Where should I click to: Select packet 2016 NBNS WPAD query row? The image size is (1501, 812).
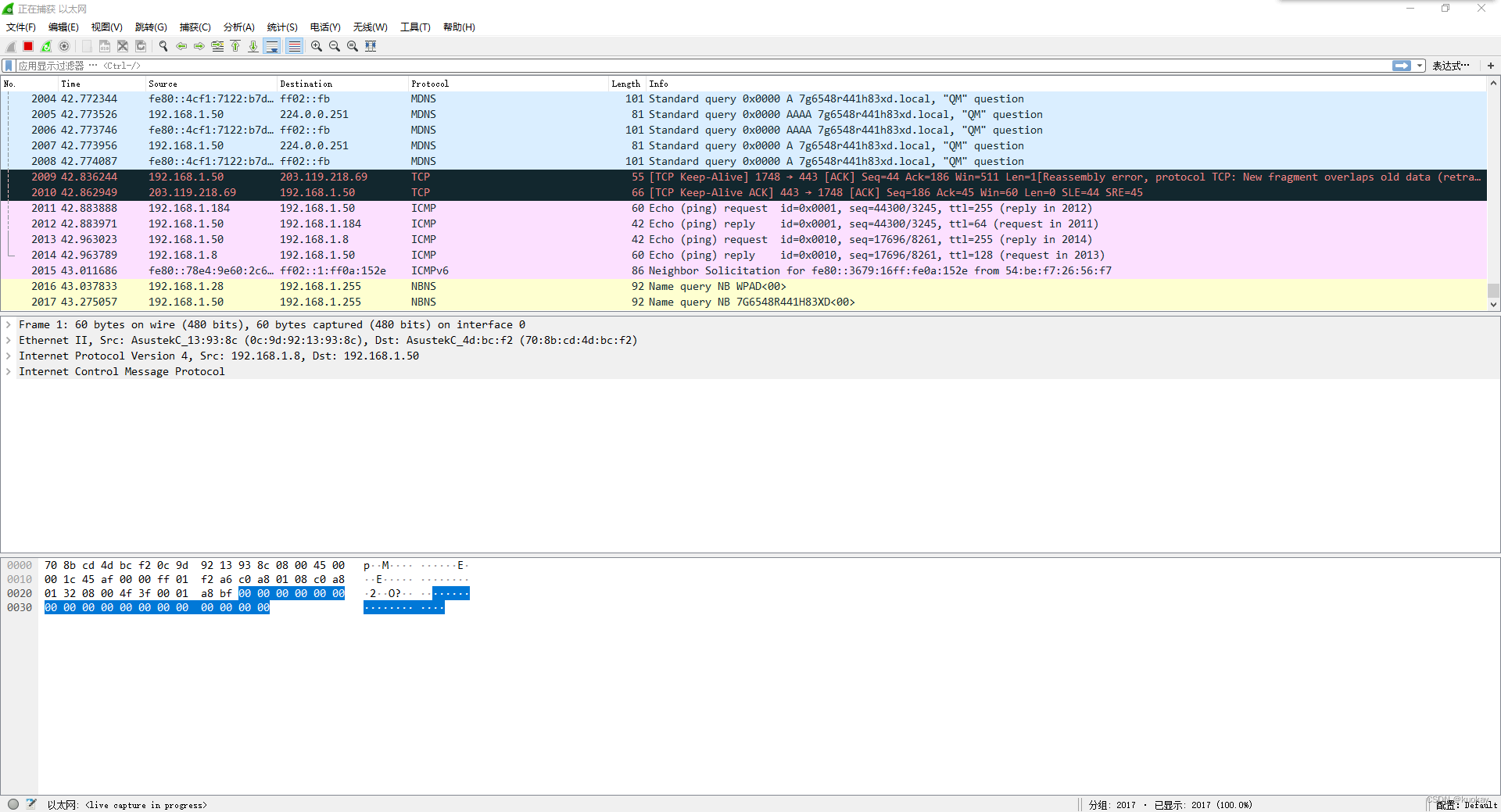[x=743, y=287]
